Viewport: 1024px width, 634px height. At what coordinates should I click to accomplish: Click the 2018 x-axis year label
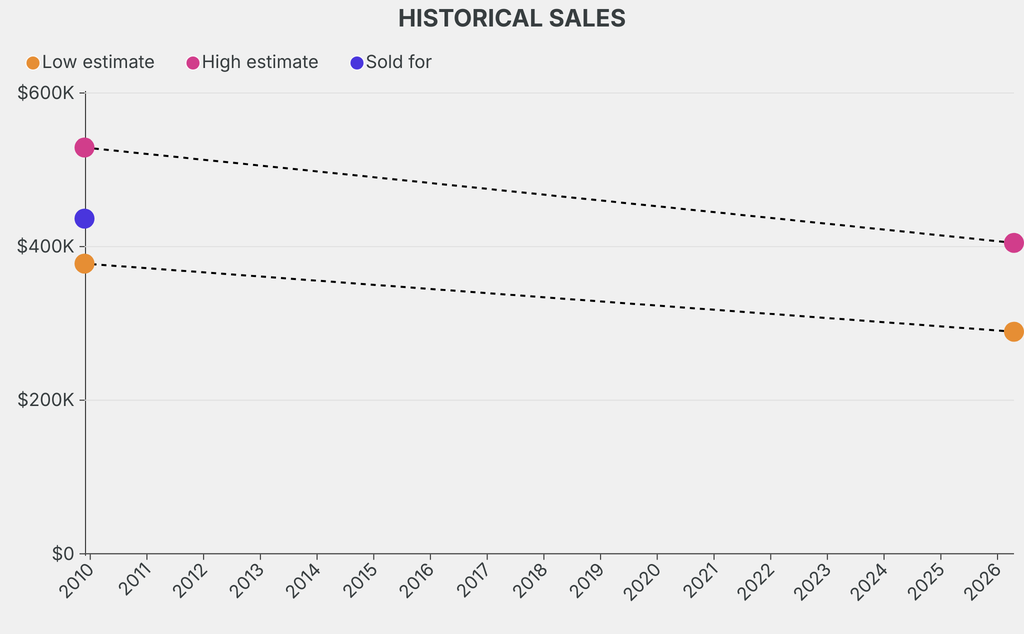click(x=530, y=579)
